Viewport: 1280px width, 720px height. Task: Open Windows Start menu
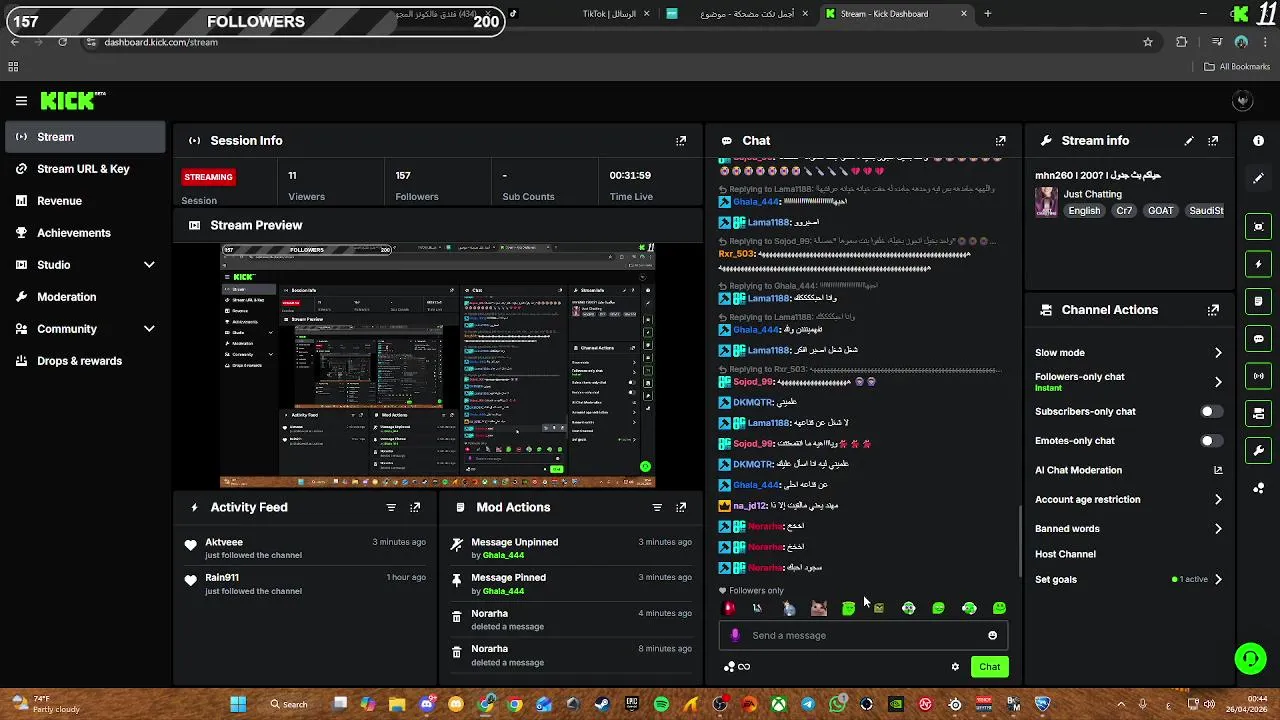[x=238, y=704]
